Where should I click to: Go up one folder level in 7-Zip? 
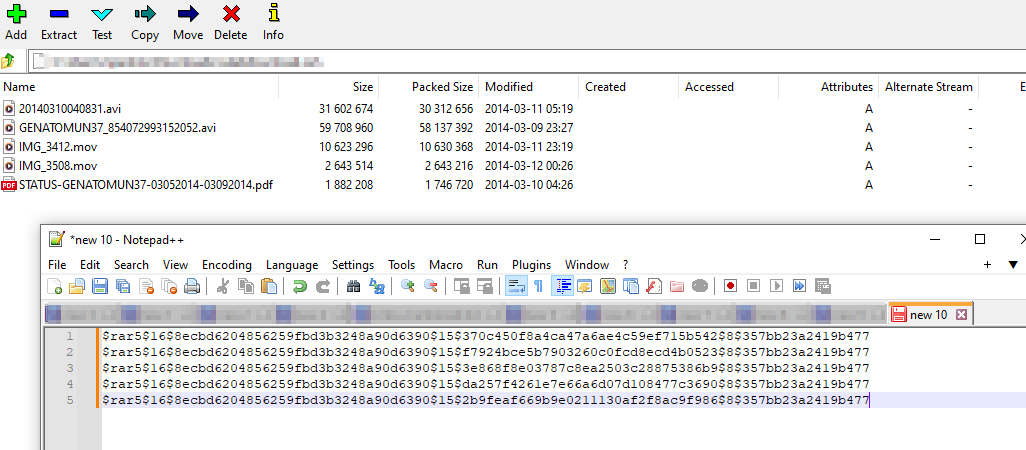pyautogui.click(x=8, y=61)
